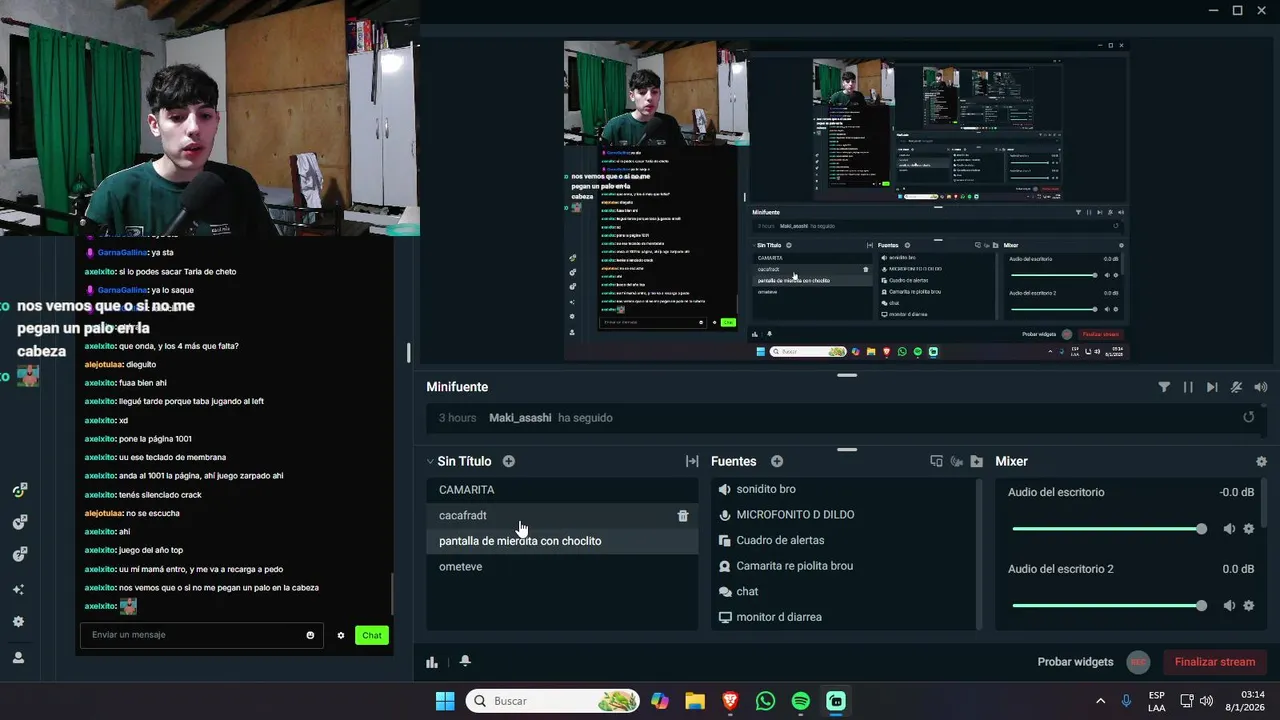
Task: Add a new source in Fuentes
Action: [777, 461]
